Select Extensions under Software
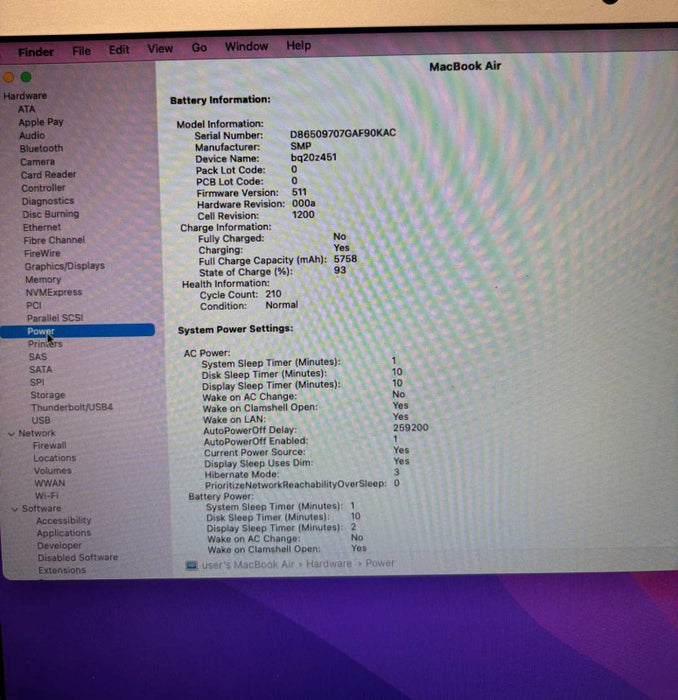This screenshot has width=678, height=700. click(62, 571)
